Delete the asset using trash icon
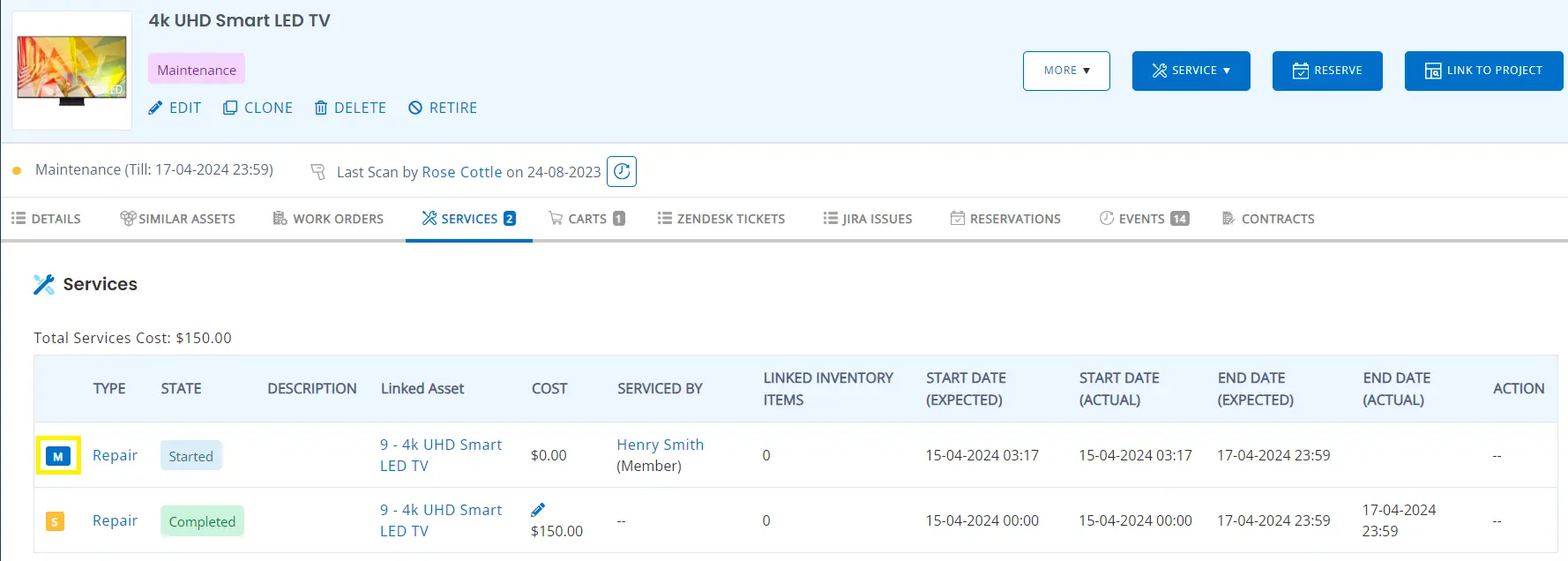1568x561 pixels. [350, 108]
